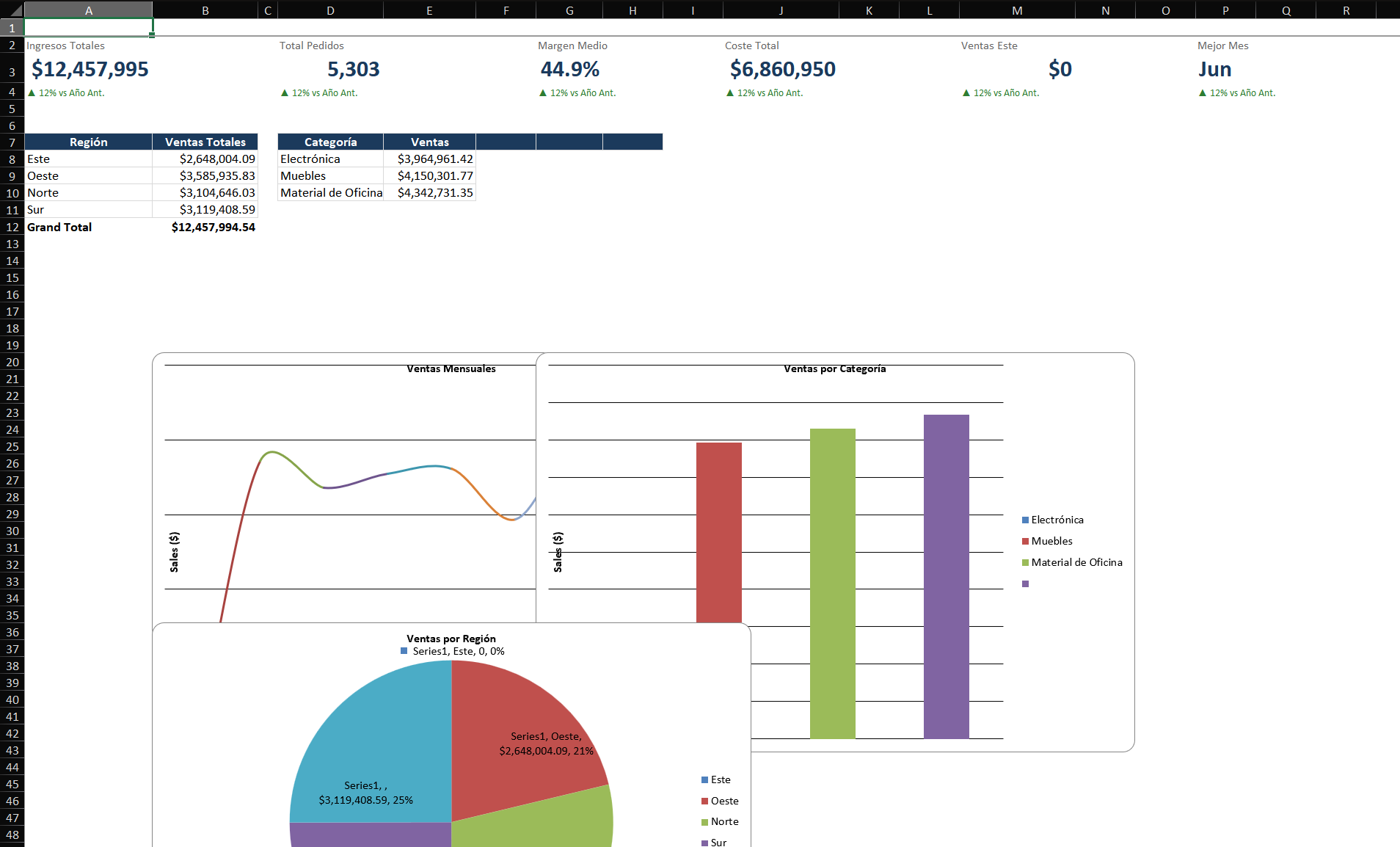1400x847 pixels.
Task: Click the Coste Total value $6,860,950
Action: tap(782, 69)
